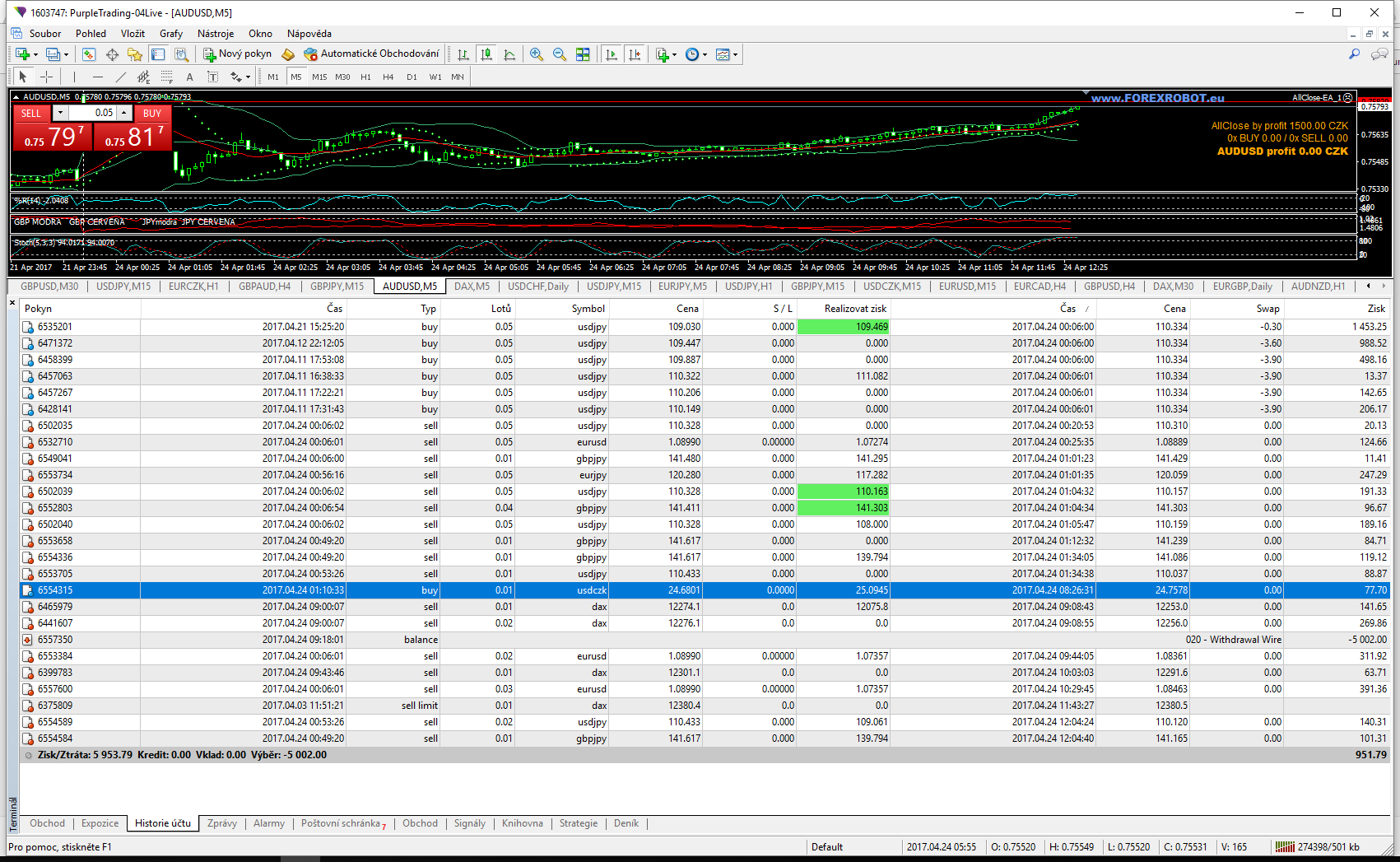Click the new chart icon

coord(22,54)
